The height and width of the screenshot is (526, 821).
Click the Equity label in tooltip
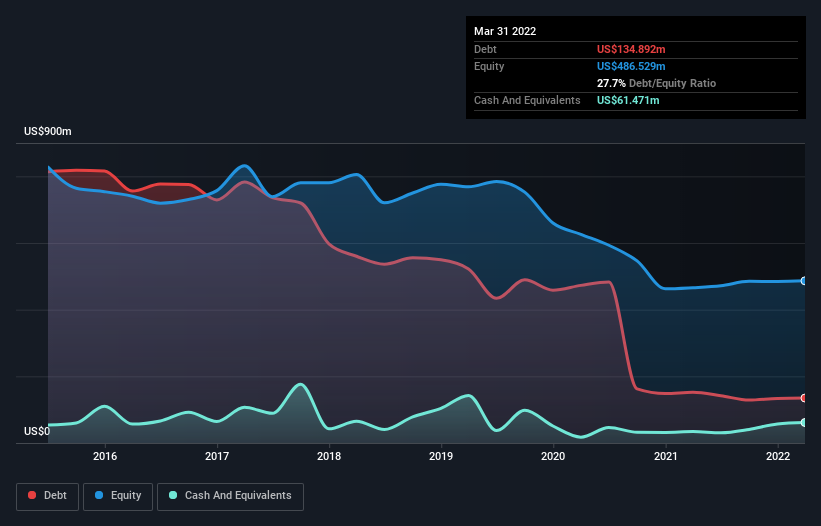pos(489,66)
